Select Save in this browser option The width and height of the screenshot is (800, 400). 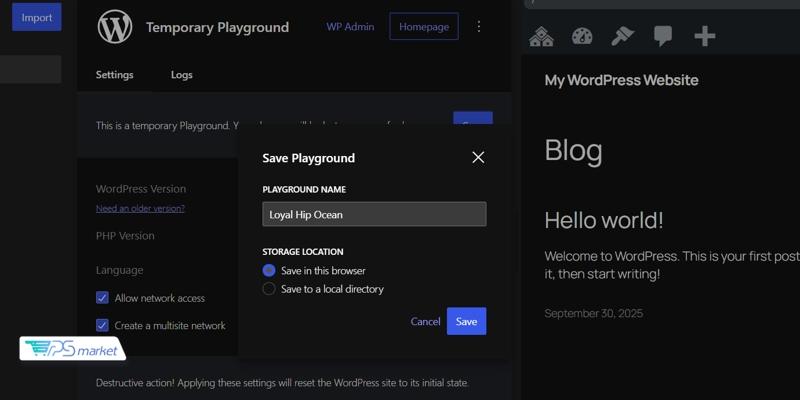pos(269,271)
